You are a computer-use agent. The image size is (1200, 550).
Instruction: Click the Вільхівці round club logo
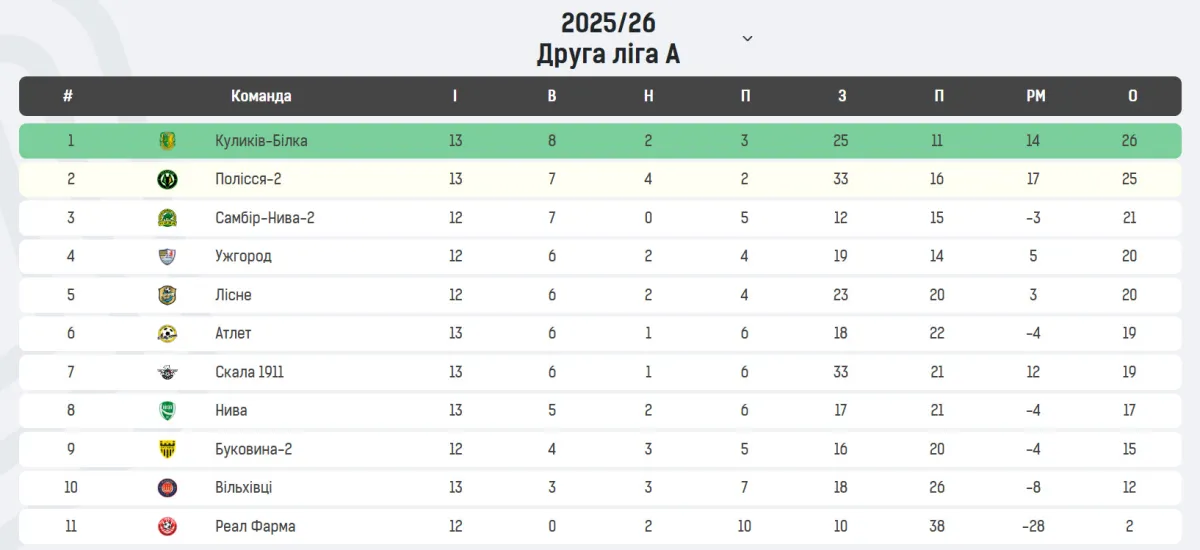coord(167,488)
